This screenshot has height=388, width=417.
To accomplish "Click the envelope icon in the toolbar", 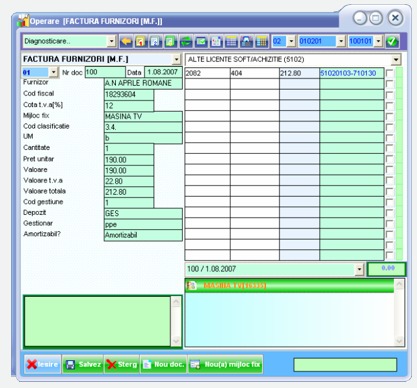I will (x=201, y=41).
